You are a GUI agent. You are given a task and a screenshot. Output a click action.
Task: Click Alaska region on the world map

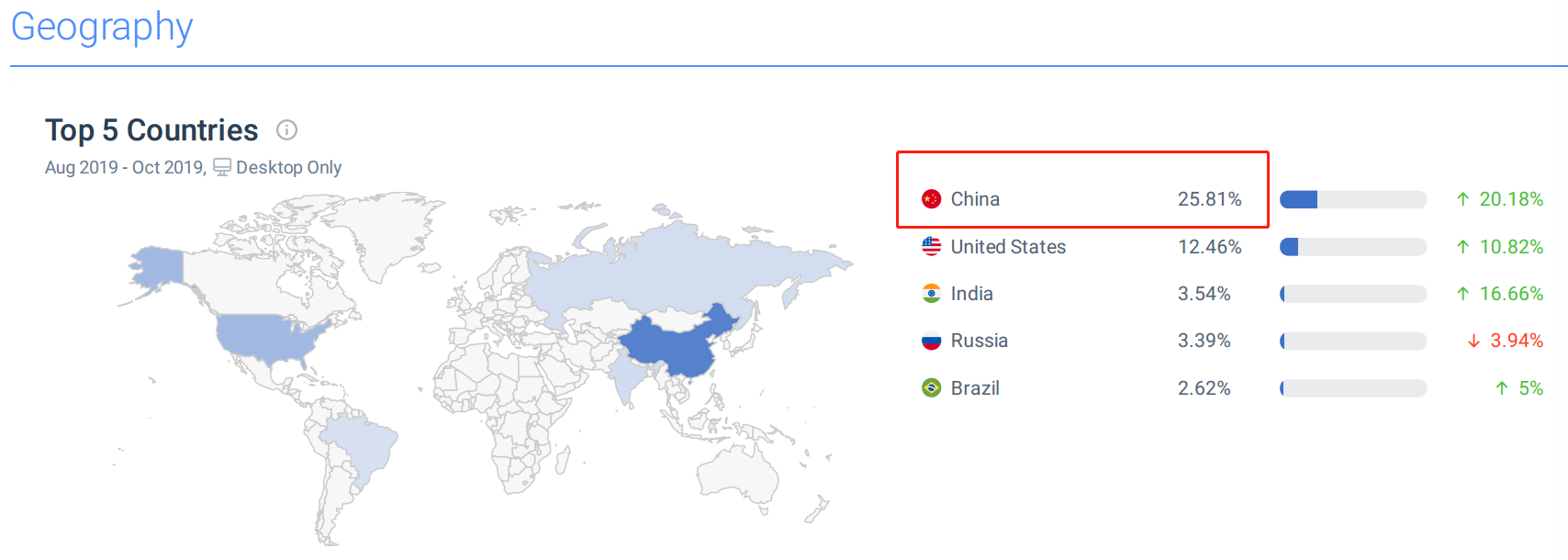[157, 266]
